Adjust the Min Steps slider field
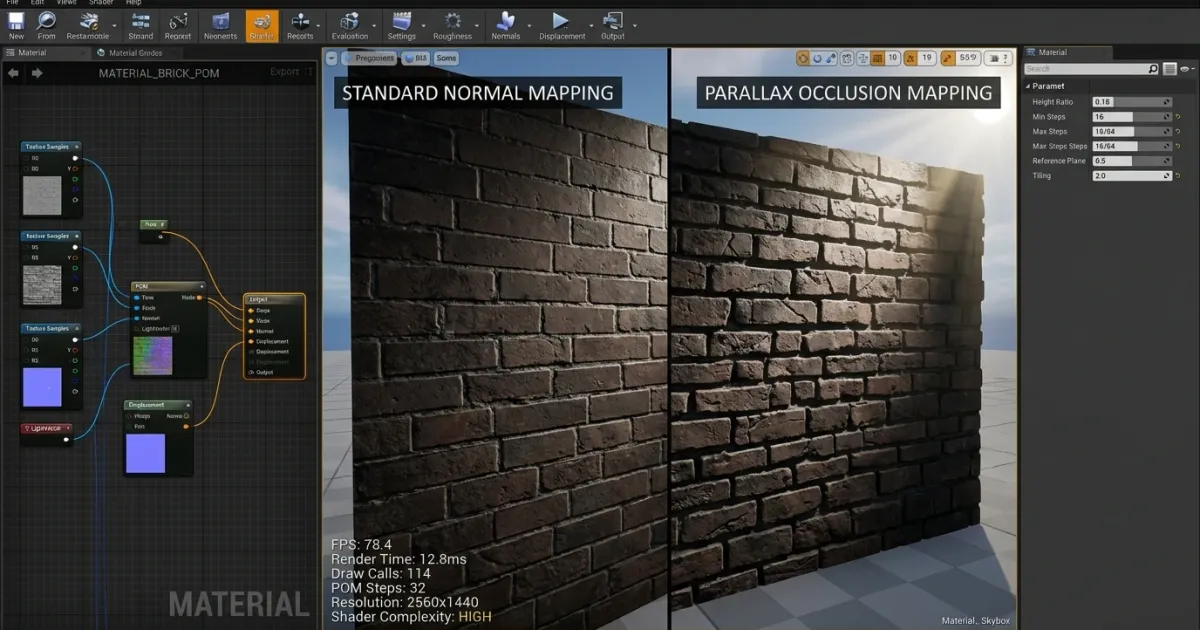The width and height of the screenshot is (1200, 630). 1132,117
